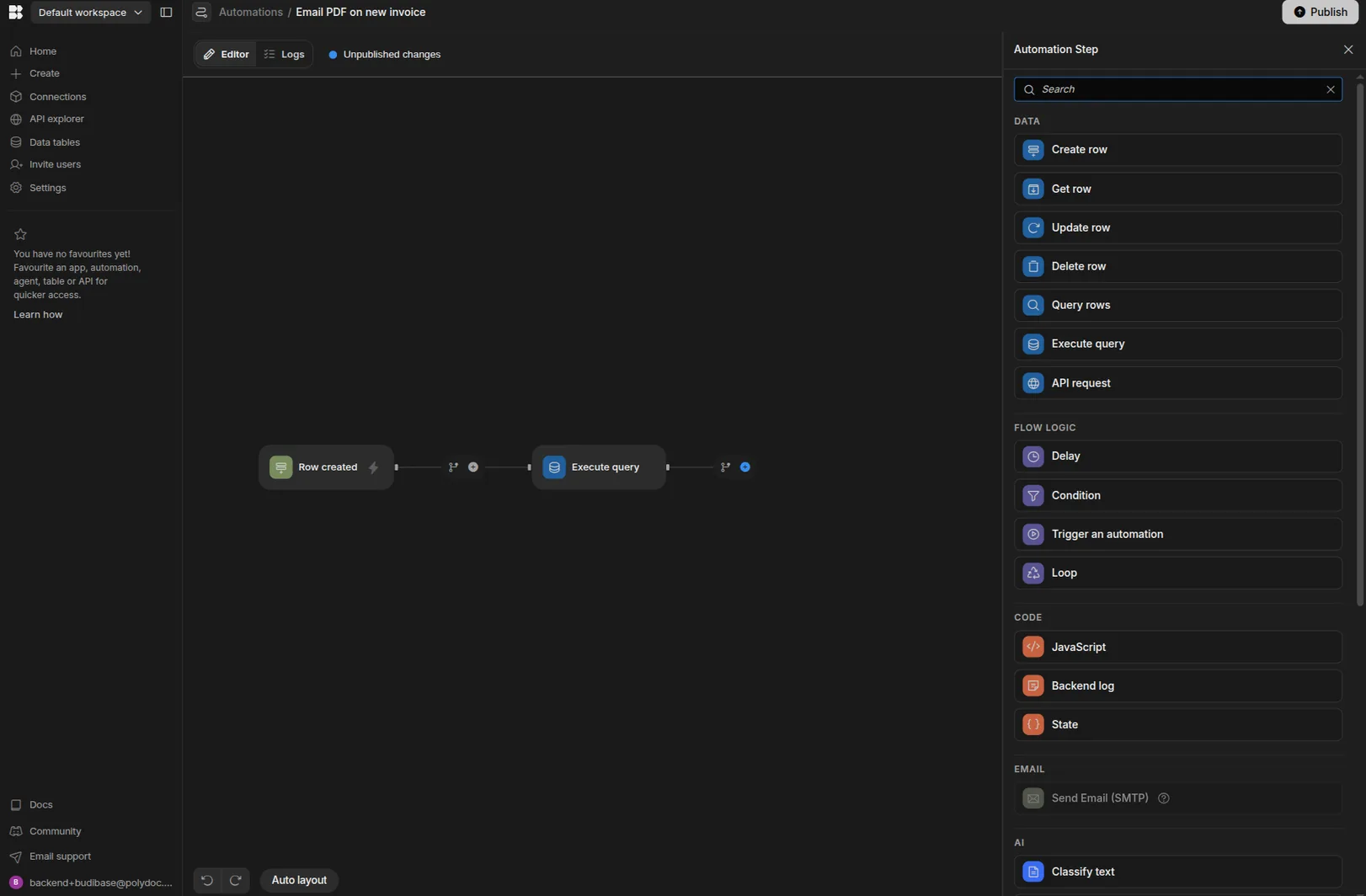Image resolution: width=1366 pixels, height=896 pixels.
Task: Open Send Email SMTP help icon
Action: [1163, 798]
